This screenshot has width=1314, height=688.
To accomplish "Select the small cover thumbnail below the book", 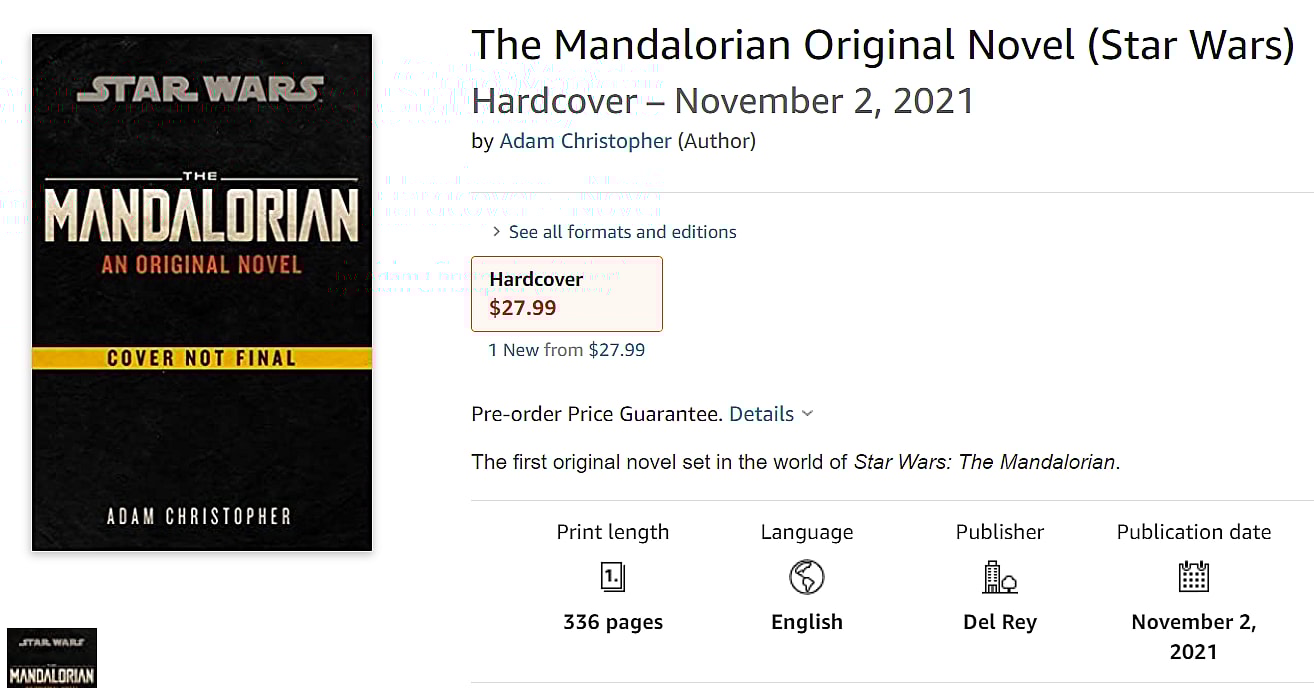I will (x=52, y=657).
